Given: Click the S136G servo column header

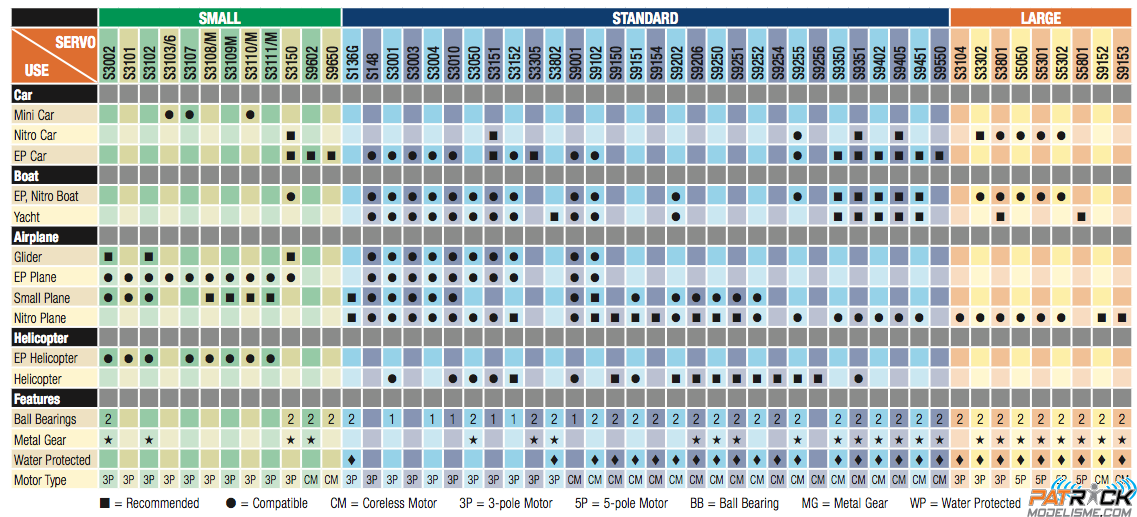Looking at the screenshot, I should click(x=351, y=56).
